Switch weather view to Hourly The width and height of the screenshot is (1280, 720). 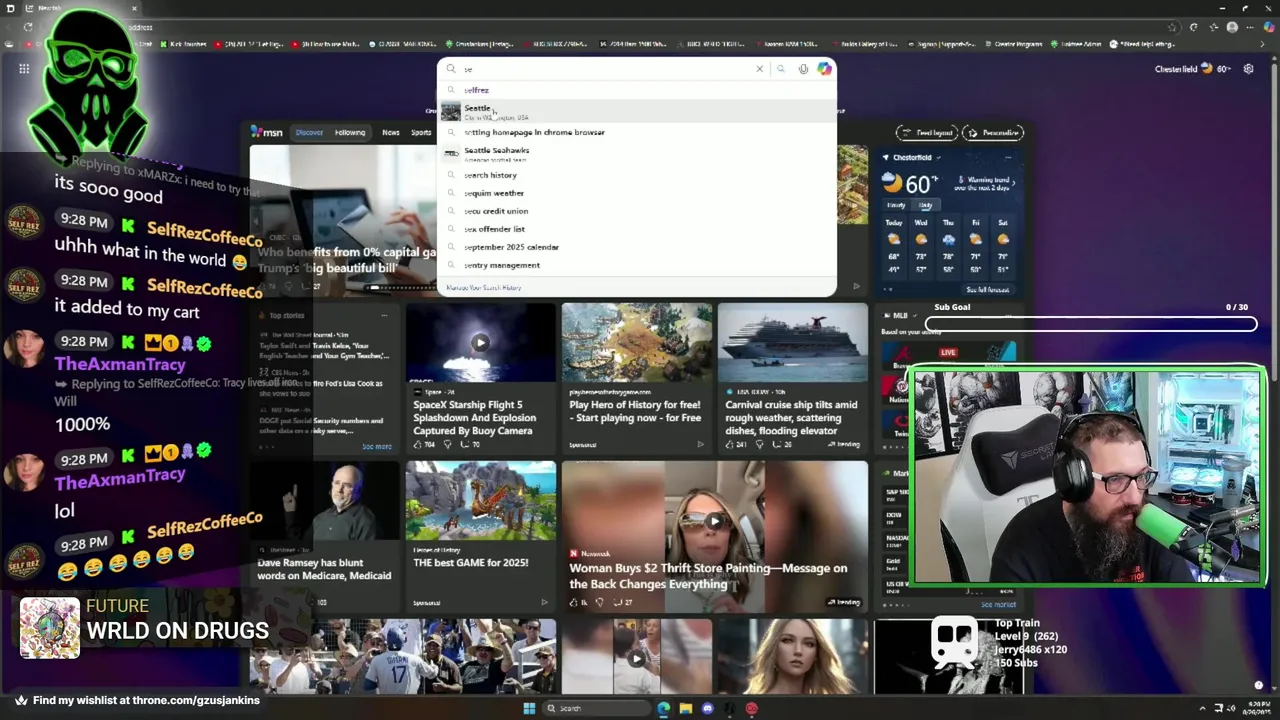tap(896, 205)
